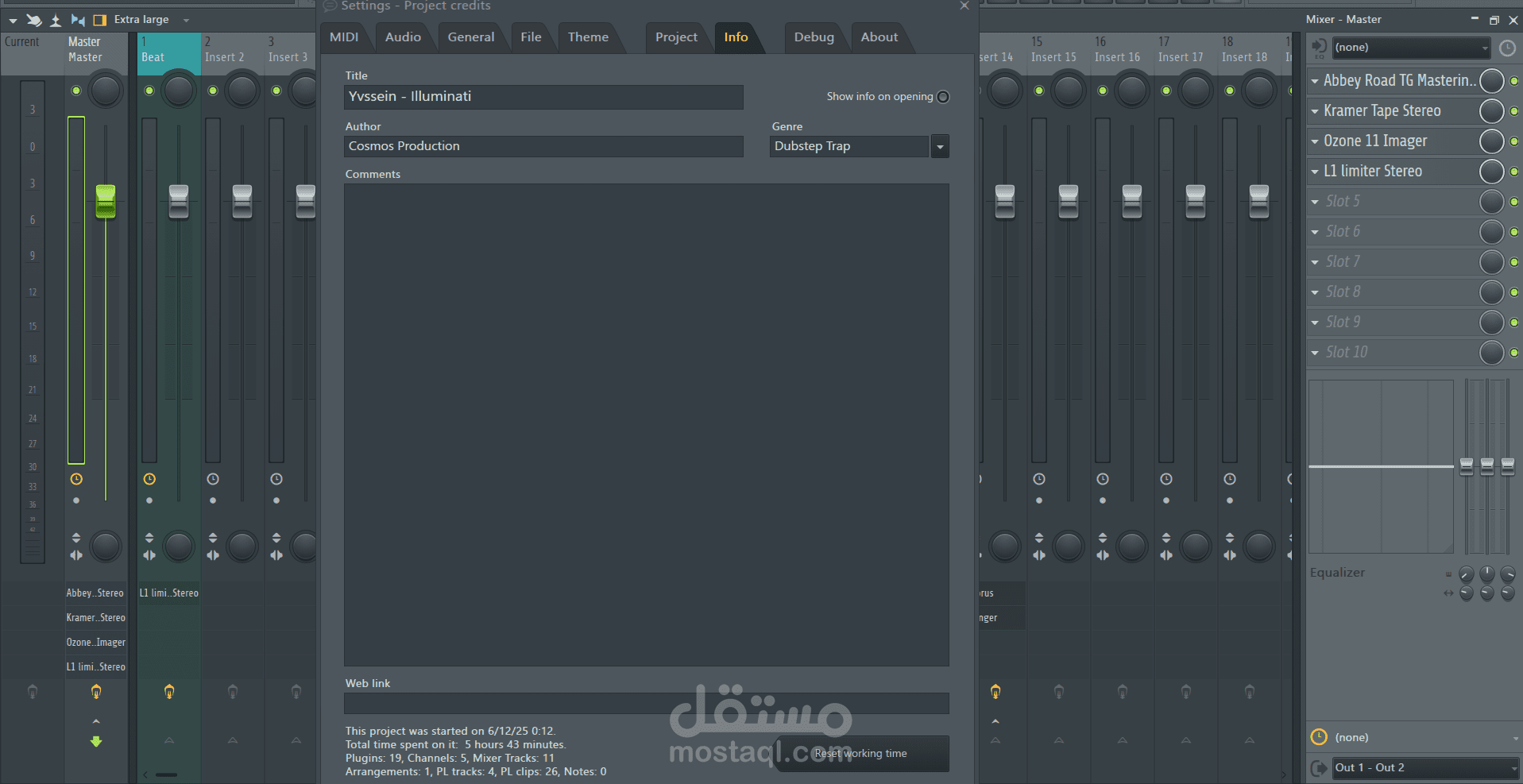Image resolution: width=1523 pixels, height=784 pixels.
Task: Switch to the Theme settings tab
Action: point(588,37)
